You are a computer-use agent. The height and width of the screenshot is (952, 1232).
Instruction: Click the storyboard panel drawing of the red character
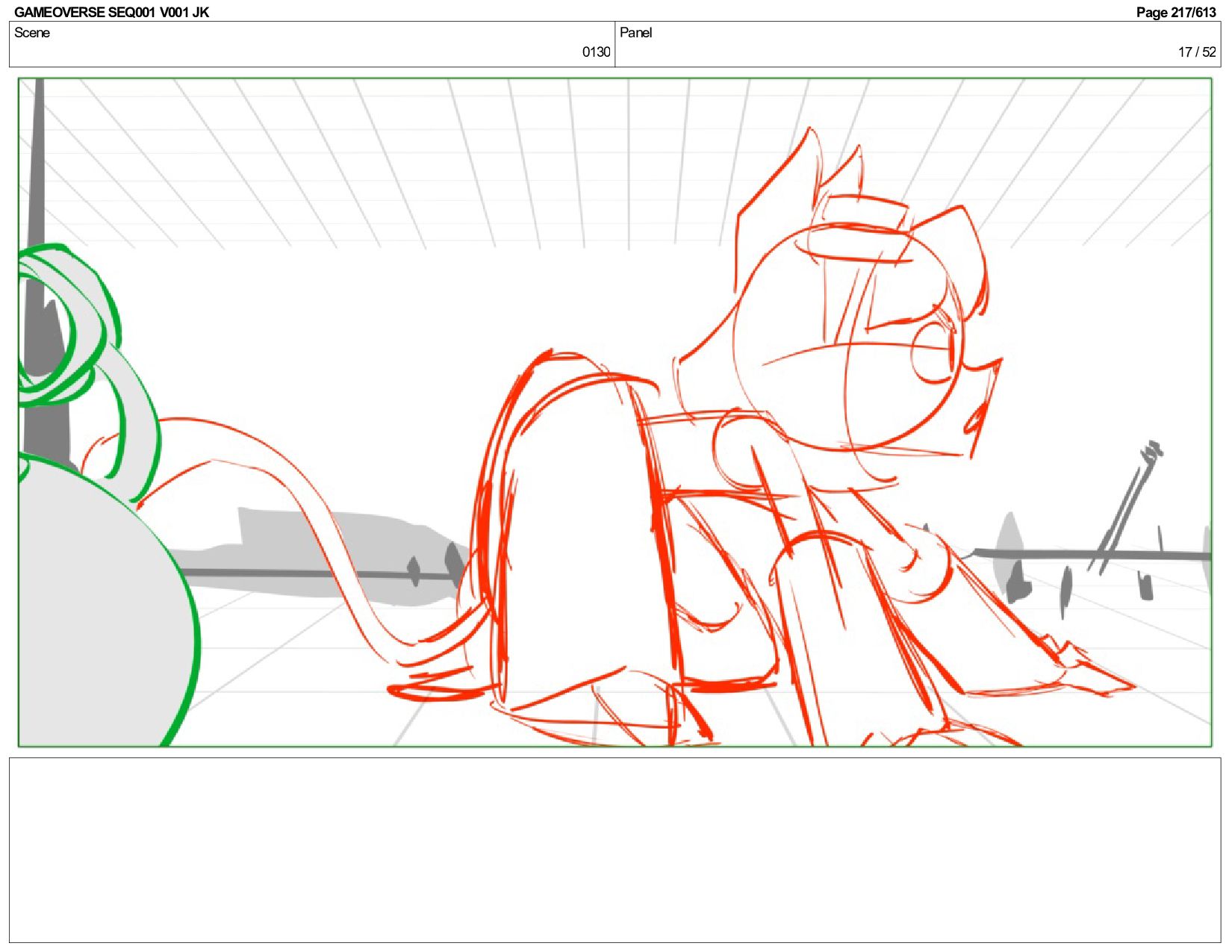tap(615, 412)
